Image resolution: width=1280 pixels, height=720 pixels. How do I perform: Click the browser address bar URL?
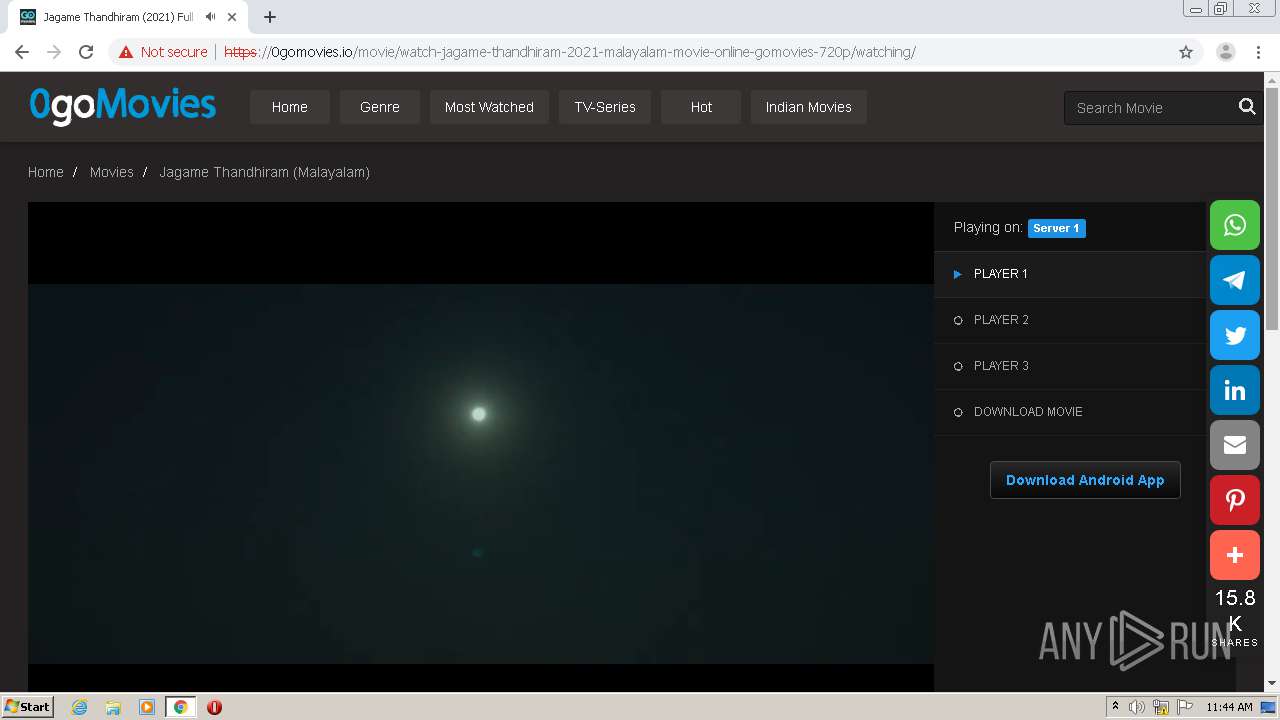(570, 52)
